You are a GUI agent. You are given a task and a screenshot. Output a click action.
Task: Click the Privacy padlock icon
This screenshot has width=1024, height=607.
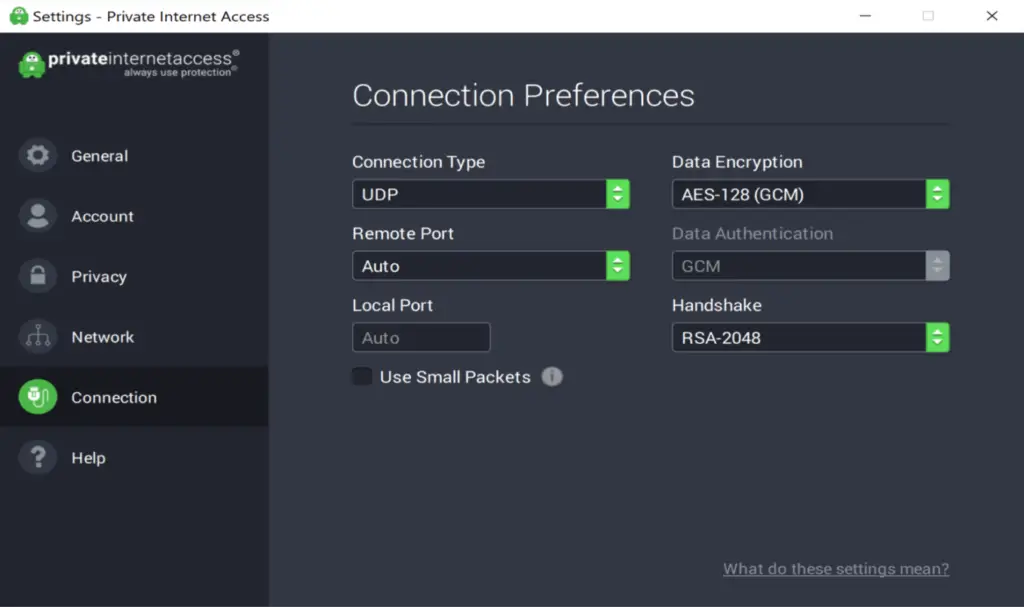[x=38, y=276]
